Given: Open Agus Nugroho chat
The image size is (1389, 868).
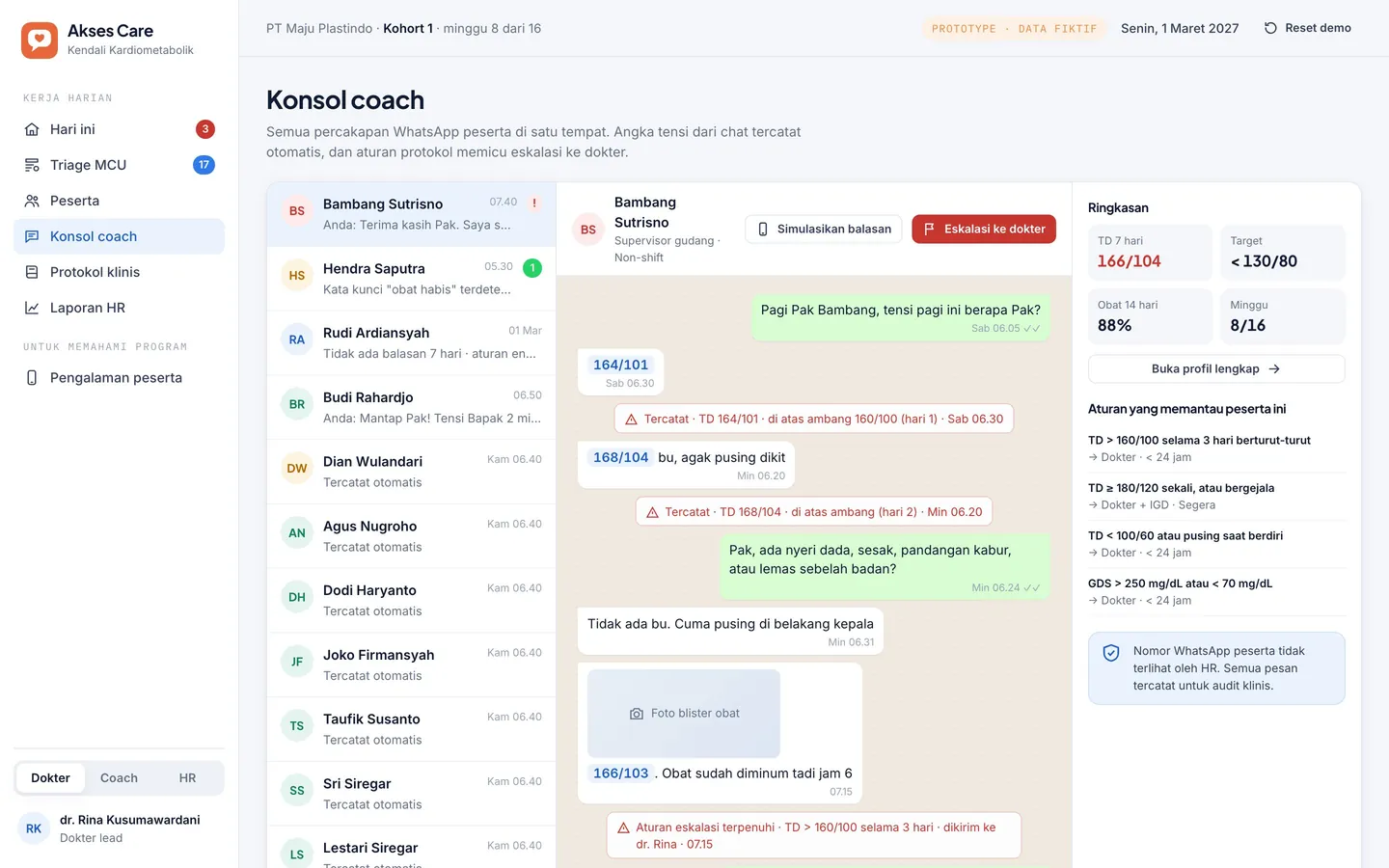Looking at the screenshot, I should [x=411, y=536].
